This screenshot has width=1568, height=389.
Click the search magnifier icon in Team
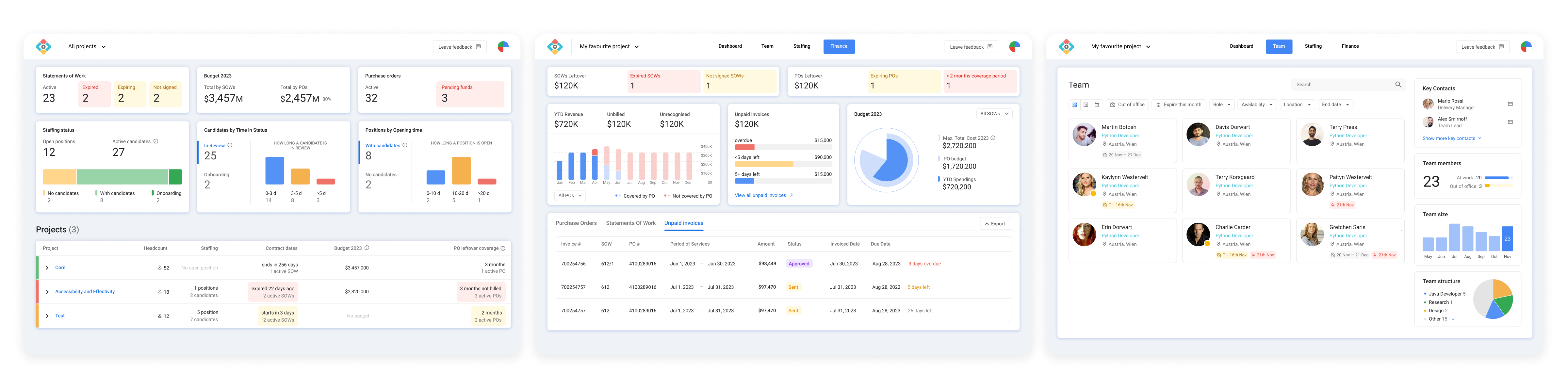pyautogui.click(x=1398, y=85)
